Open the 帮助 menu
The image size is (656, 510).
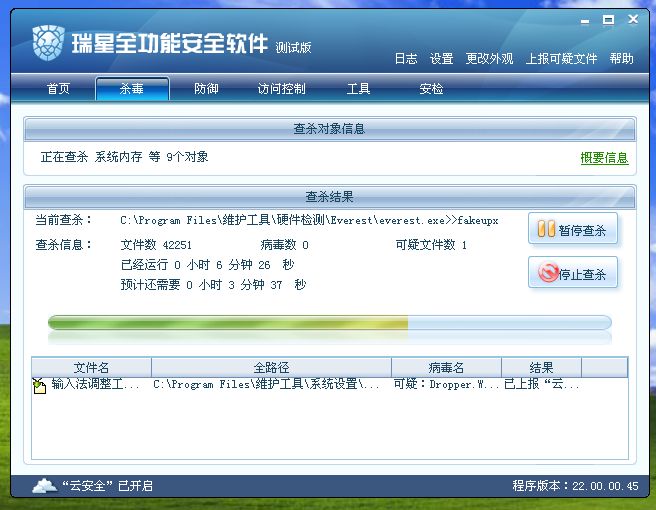click(622, 59)
